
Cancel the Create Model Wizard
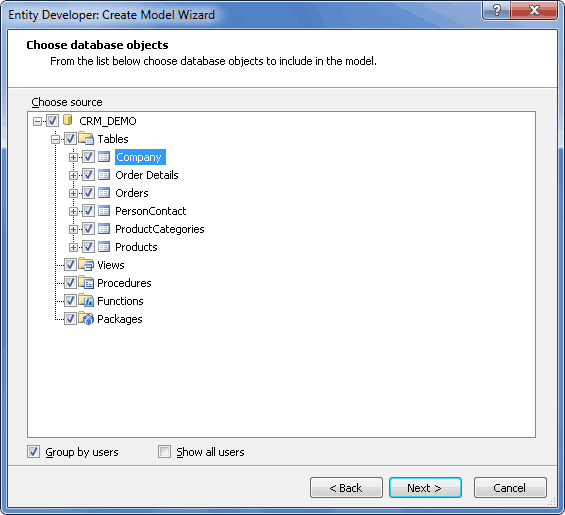point(510,488)
